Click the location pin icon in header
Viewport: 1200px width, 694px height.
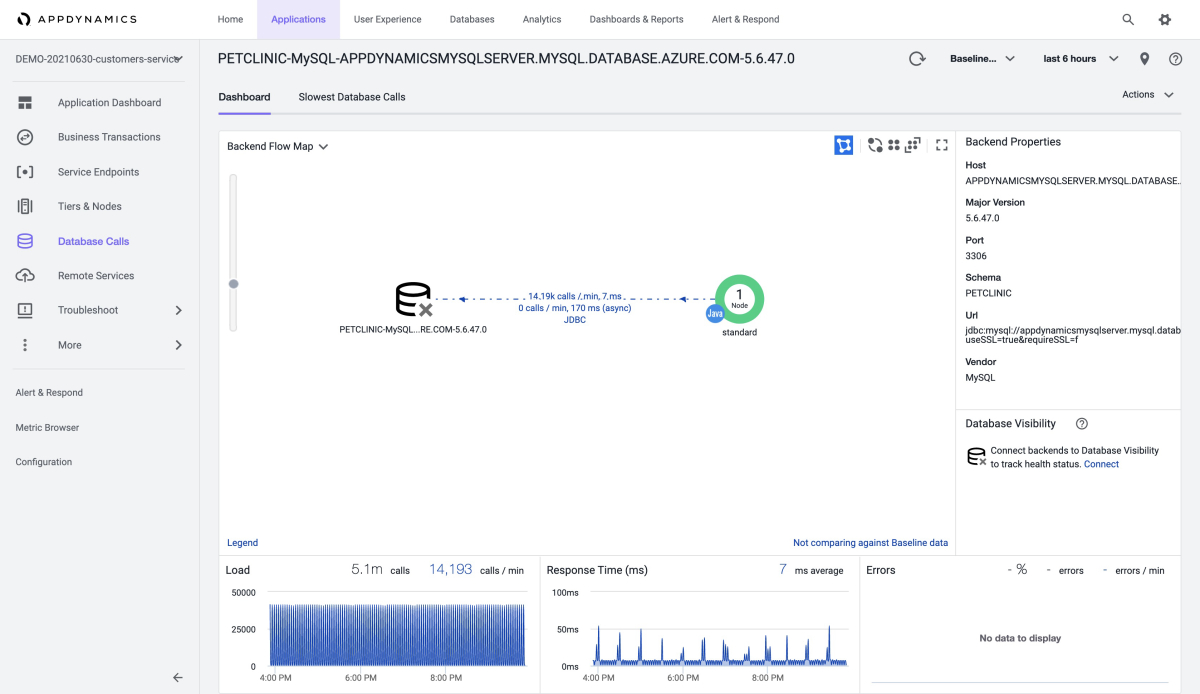click(1145, 59)
